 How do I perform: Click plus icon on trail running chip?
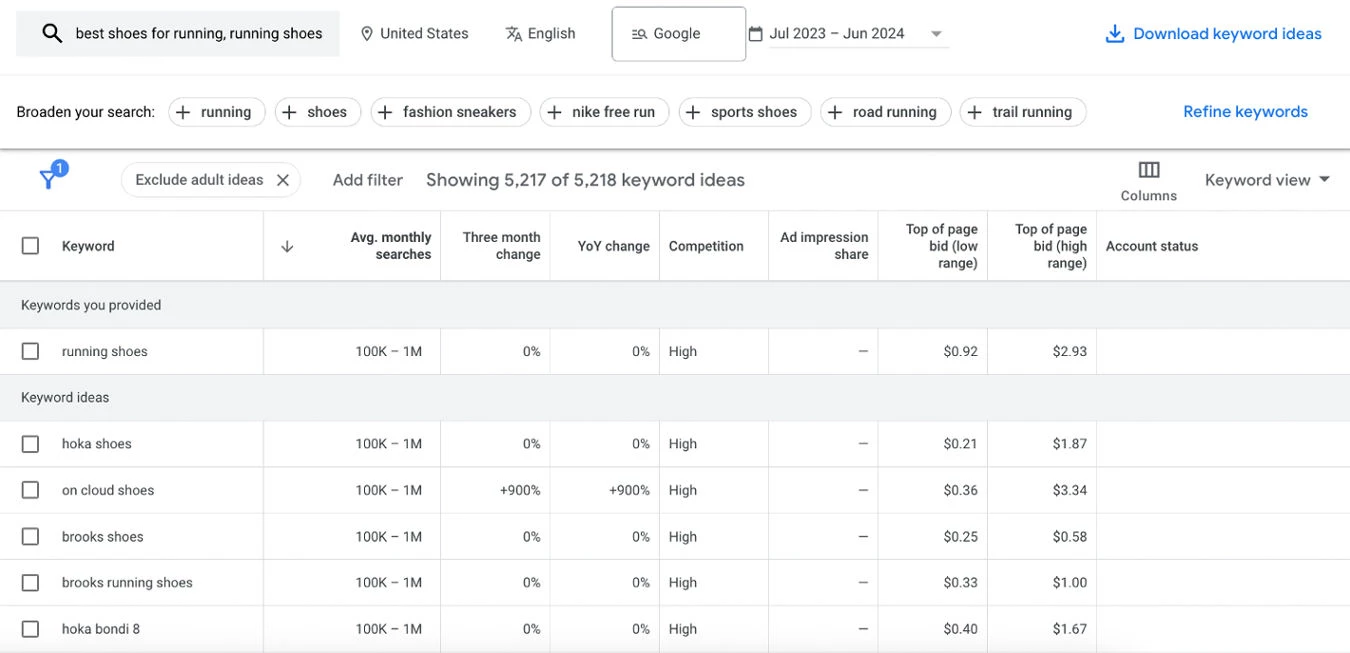(x=974, y=112)
